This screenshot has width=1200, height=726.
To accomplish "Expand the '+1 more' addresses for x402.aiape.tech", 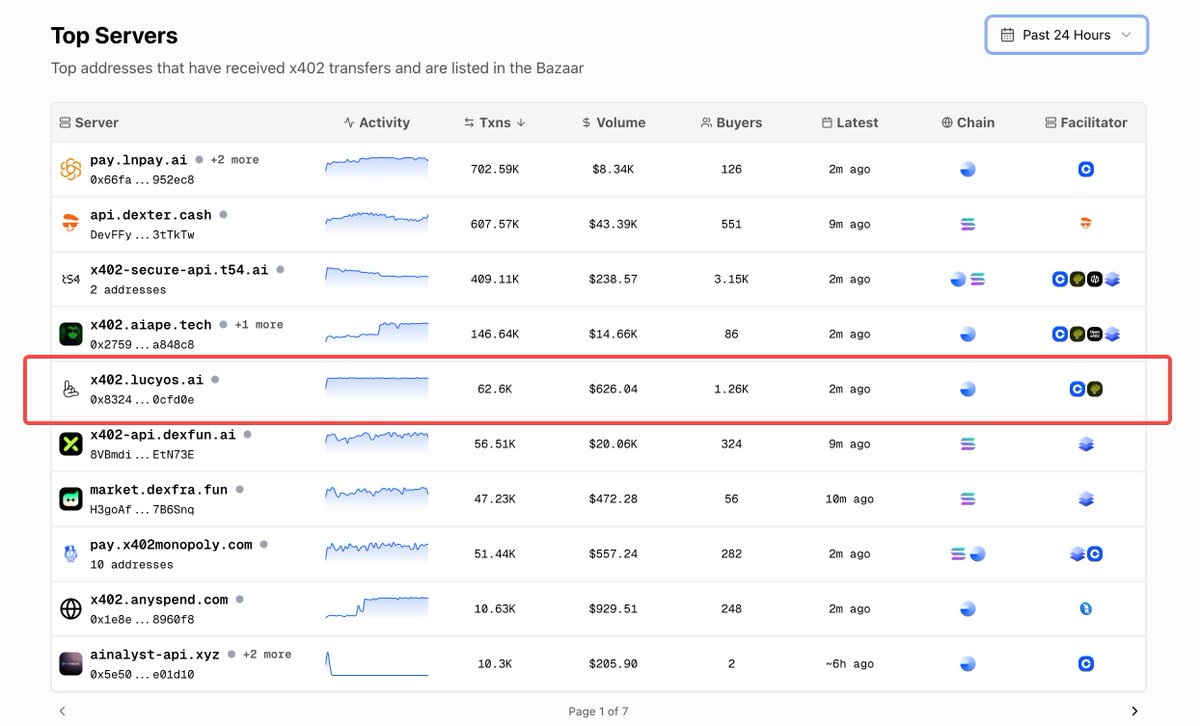I will click(x=258, y=325).
